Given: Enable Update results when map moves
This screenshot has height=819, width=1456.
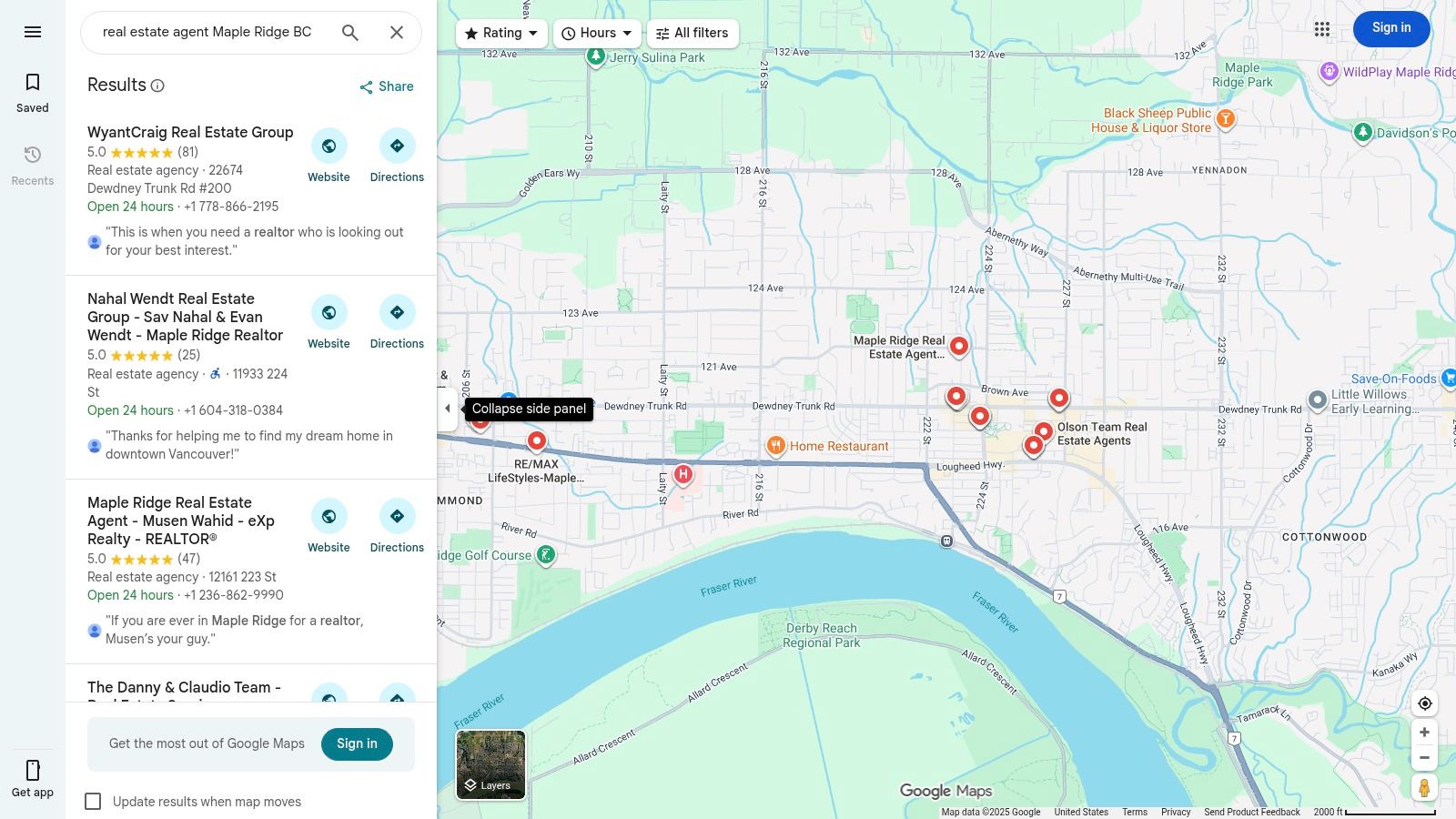Looking at the screenshot, I should [x=93, y=802].
